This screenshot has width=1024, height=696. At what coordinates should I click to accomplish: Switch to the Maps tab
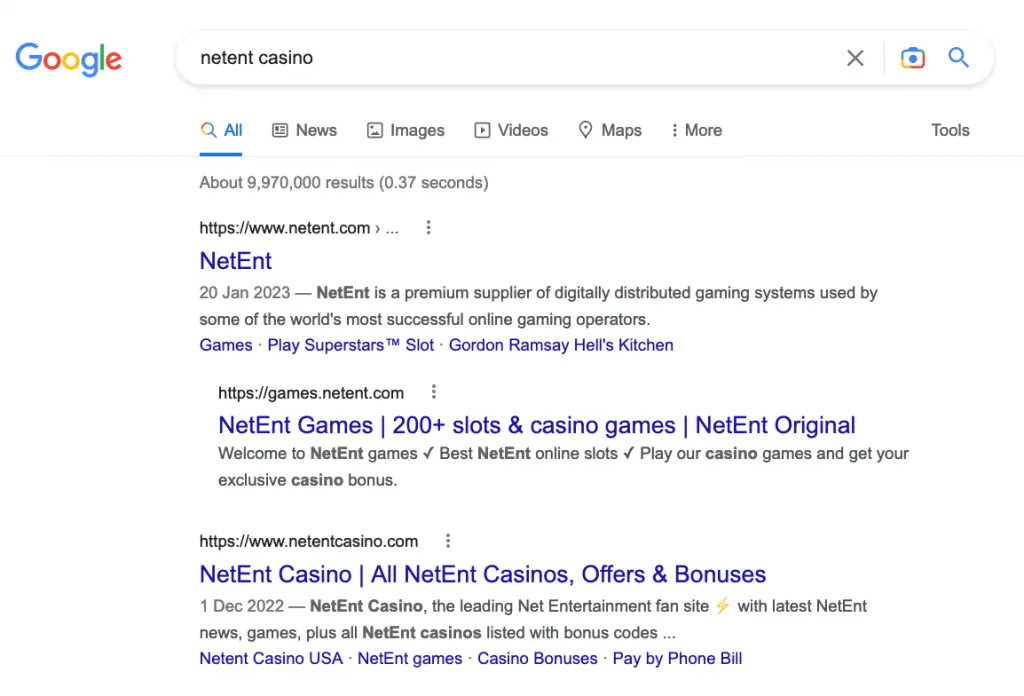tap(610, 131)
